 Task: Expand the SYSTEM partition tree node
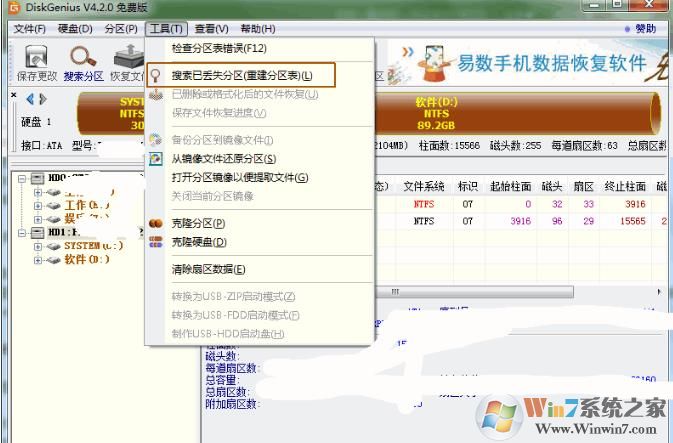(x=39, y=246)
